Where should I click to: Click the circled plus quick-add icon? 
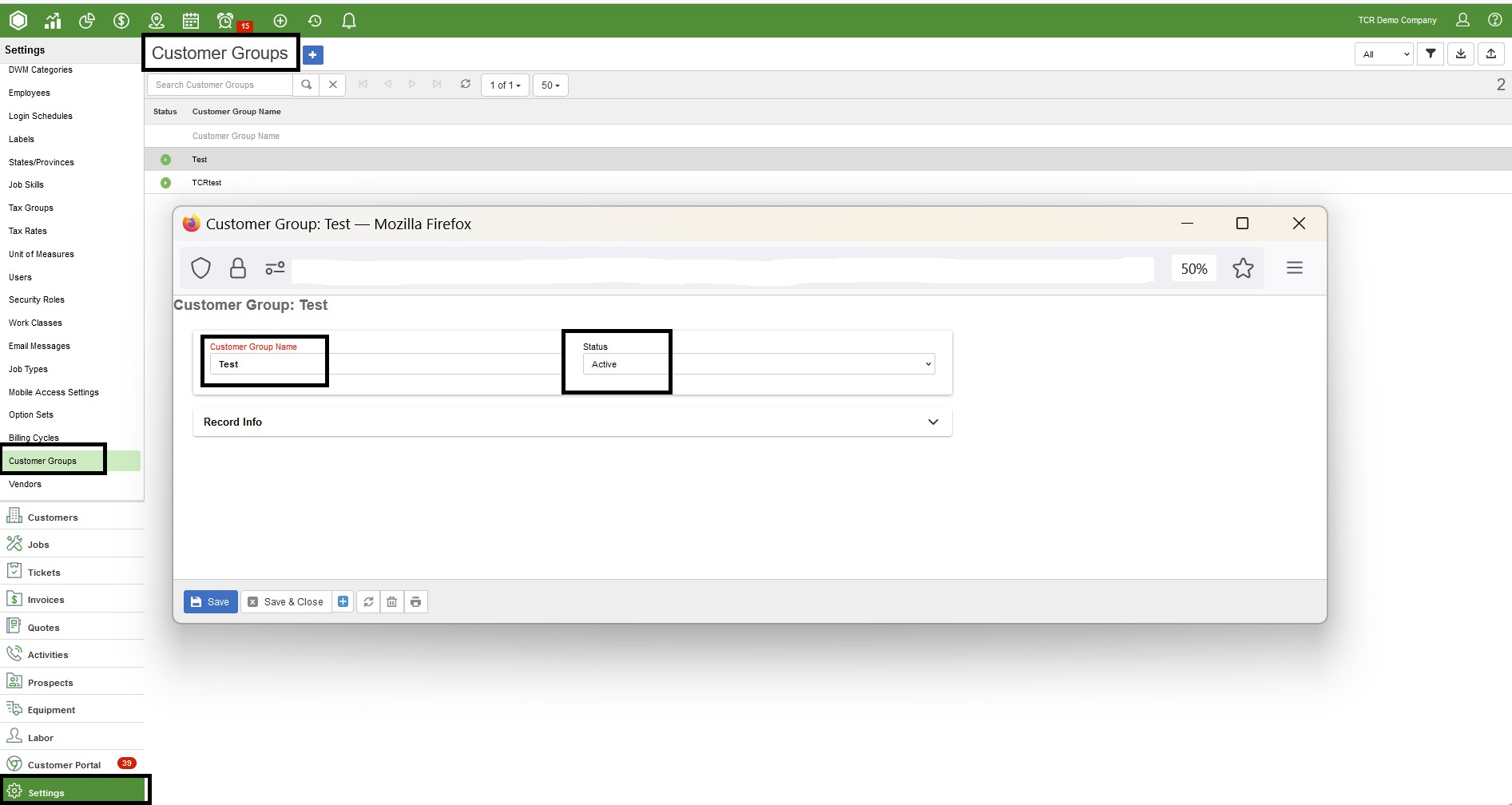[x=280, y=21]
